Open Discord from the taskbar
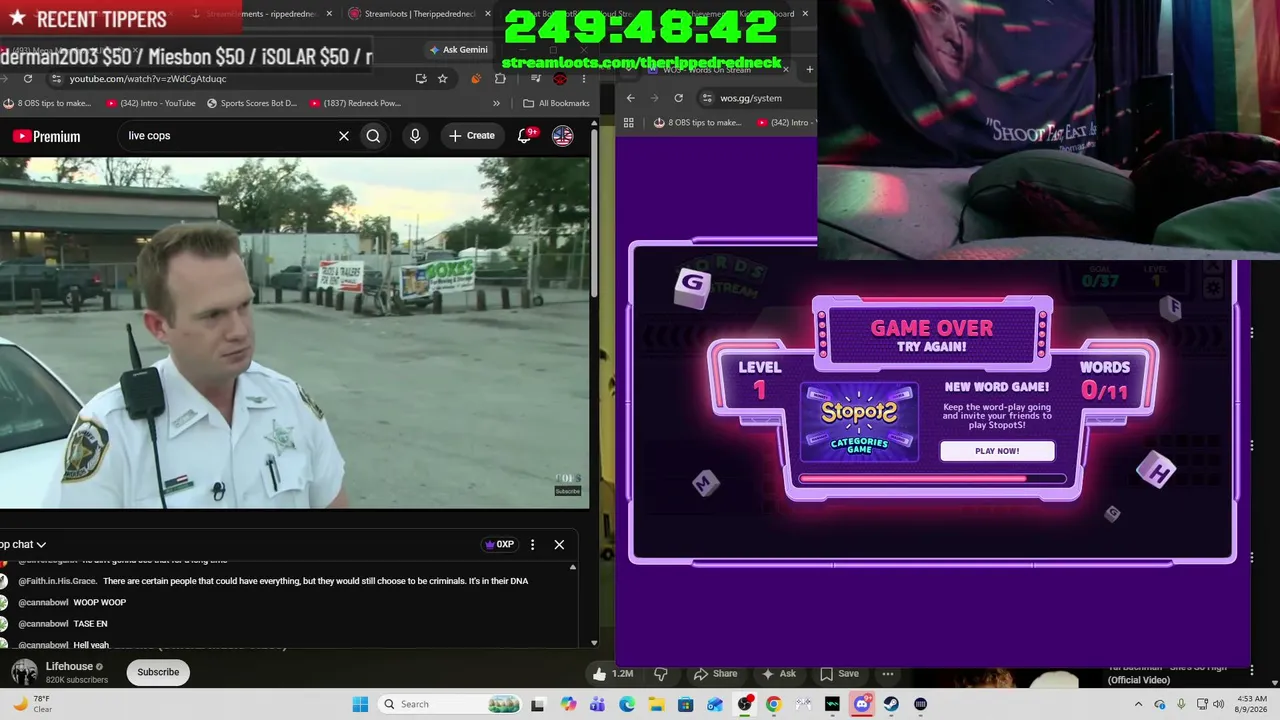 862,704
